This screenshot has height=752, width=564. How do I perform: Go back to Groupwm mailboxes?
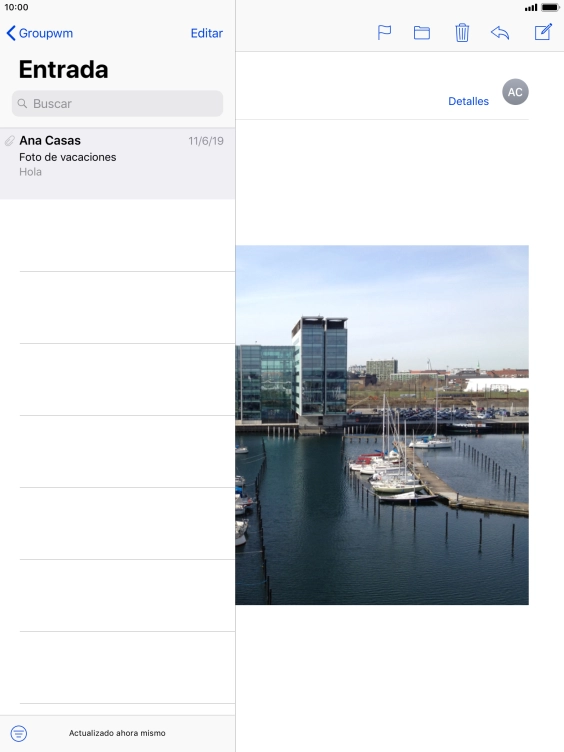(x=39, y=33)
